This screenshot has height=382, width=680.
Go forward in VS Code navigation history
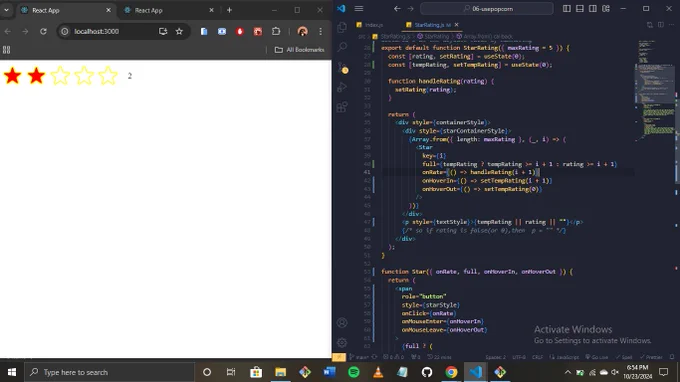coord(410,9)
